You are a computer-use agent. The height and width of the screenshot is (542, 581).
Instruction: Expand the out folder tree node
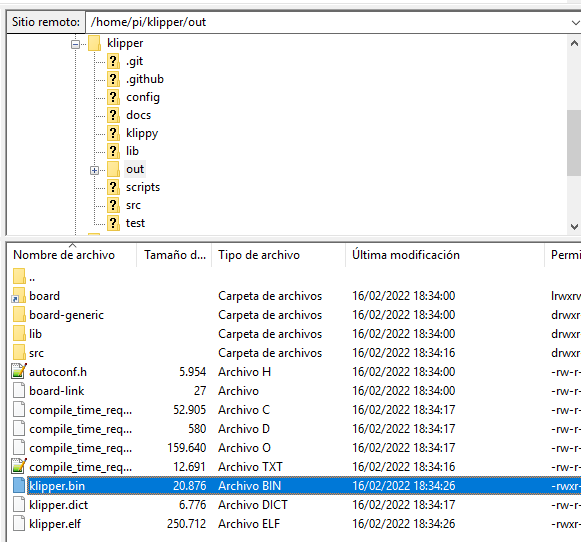tap(94, 170)
